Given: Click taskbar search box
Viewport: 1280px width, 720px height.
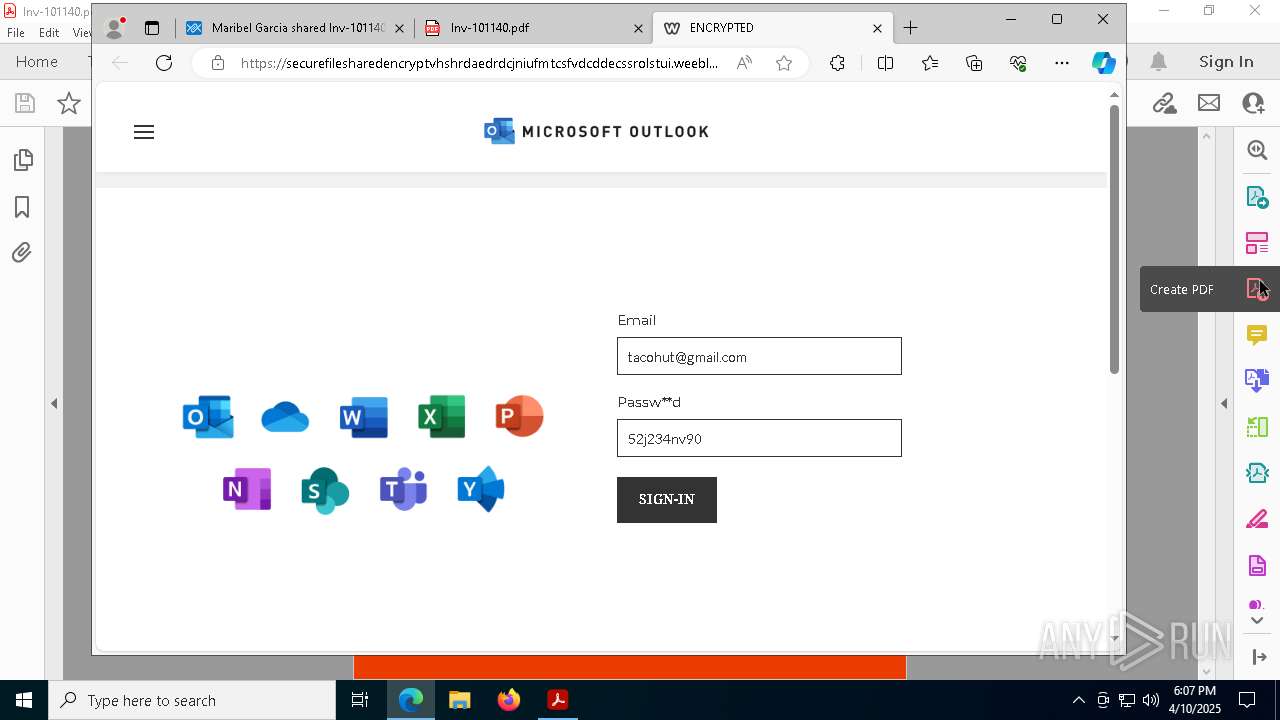Looking at the screenshot, I should (192, 700).
